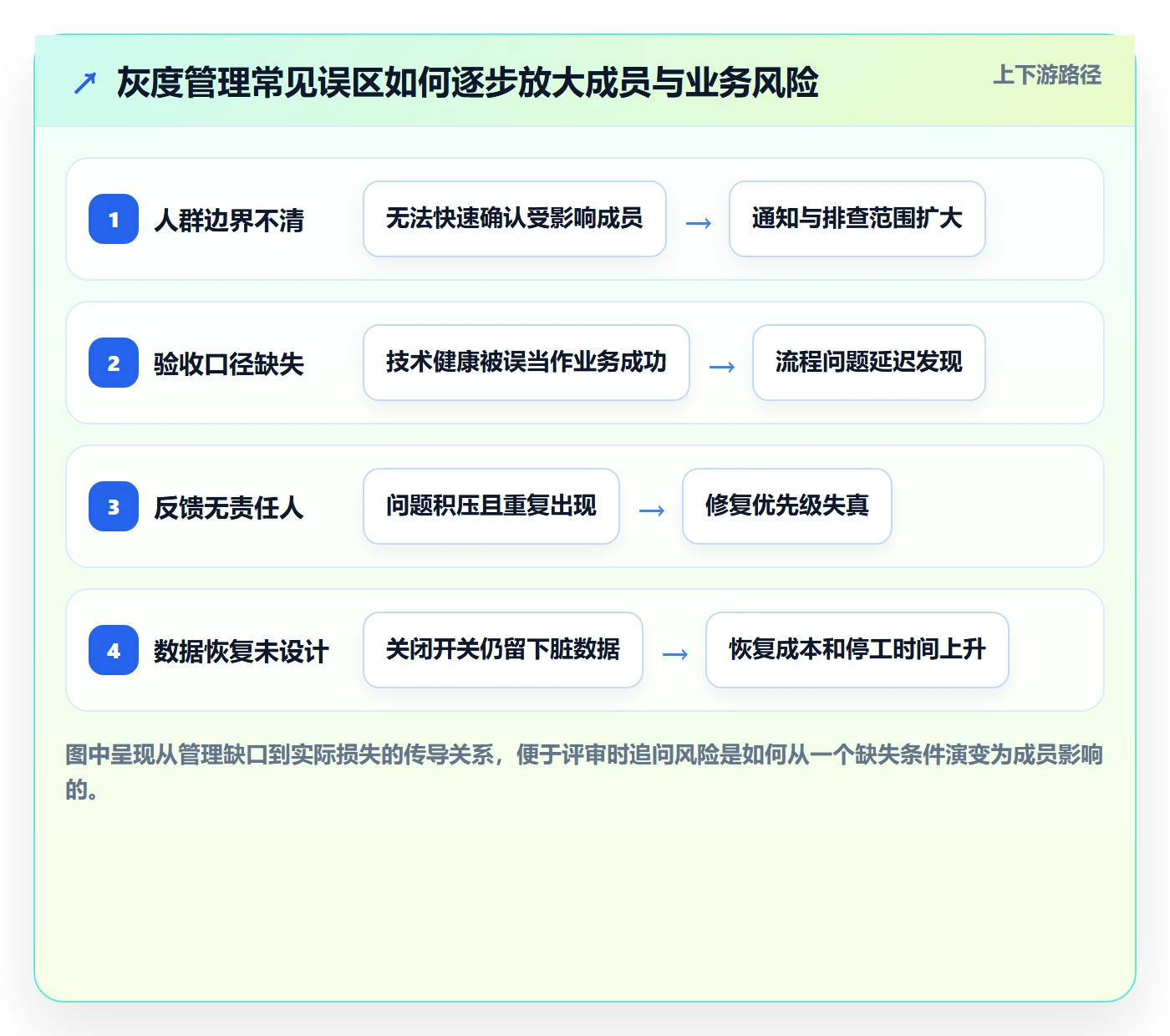The width and height of the screenshot is (1170, 1036).
Task: Select the 数据恢复未设计 heading
Action: (242, 652)
